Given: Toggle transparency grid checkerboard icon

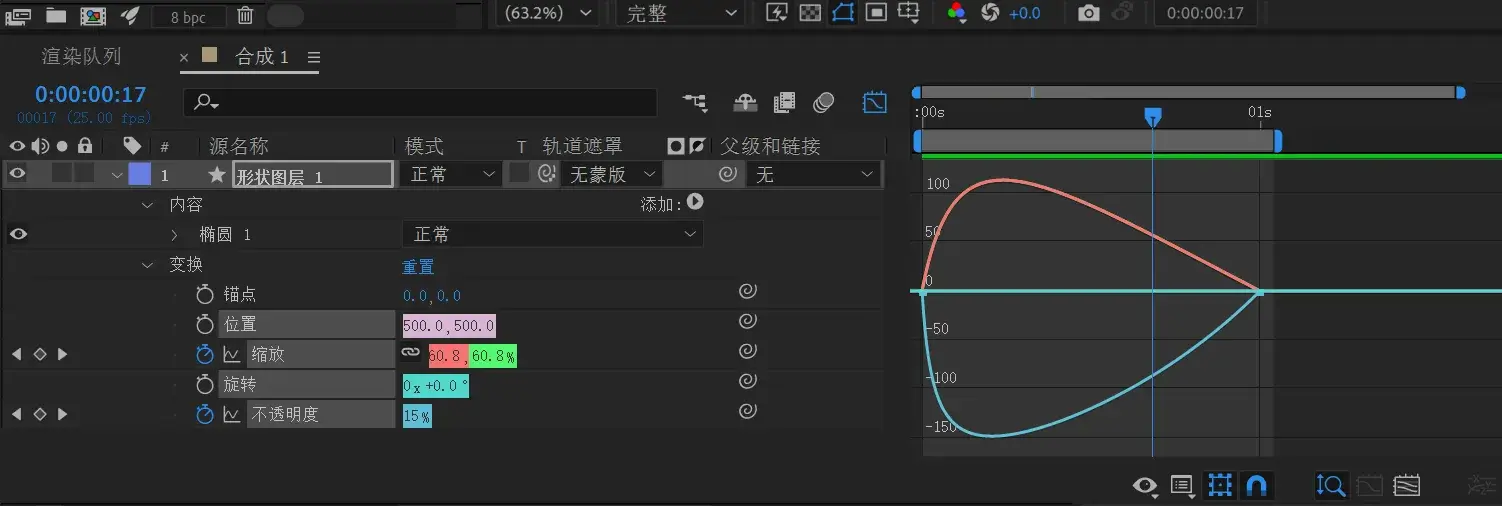Looking at the screenshot, I should pos(811,13).
